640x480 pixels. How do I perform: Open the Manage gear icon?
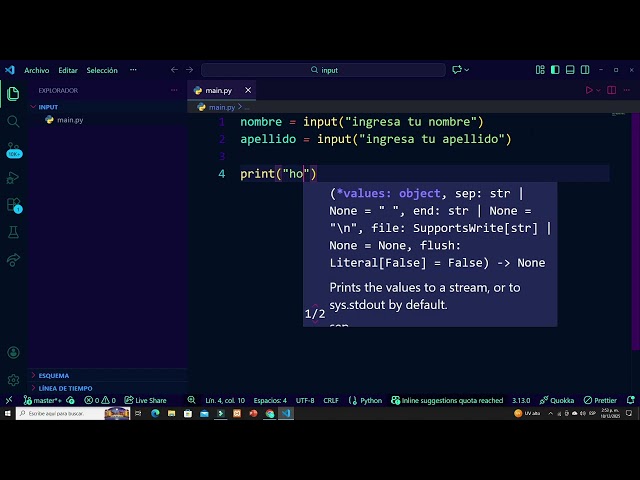[13, 380]
